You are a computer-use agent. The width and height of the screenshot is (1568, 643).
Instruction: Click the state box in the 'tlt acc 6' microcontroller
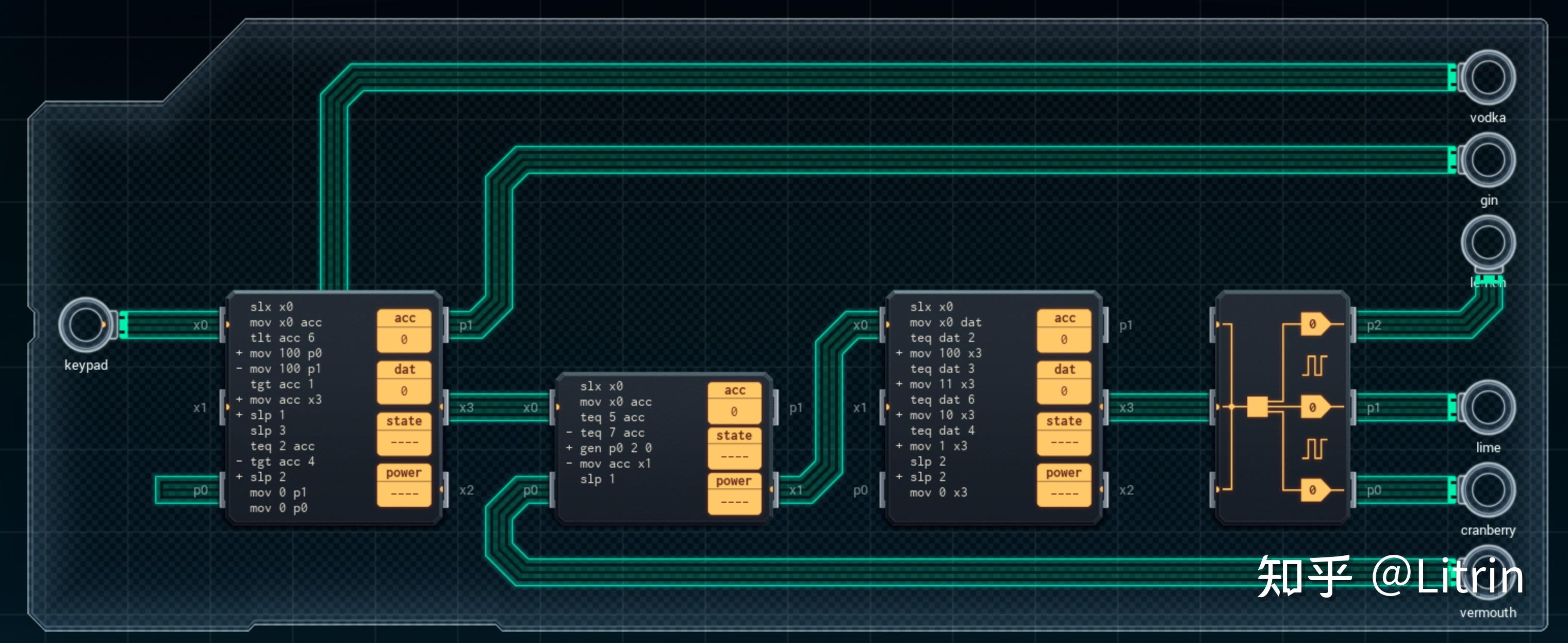(x=404, y=434)
